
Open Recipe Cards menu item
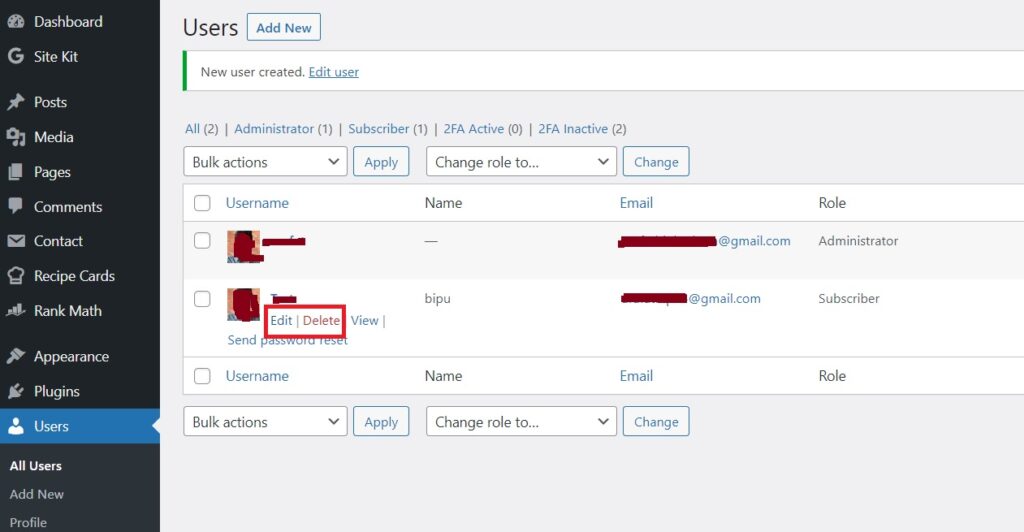coord(74,275)
